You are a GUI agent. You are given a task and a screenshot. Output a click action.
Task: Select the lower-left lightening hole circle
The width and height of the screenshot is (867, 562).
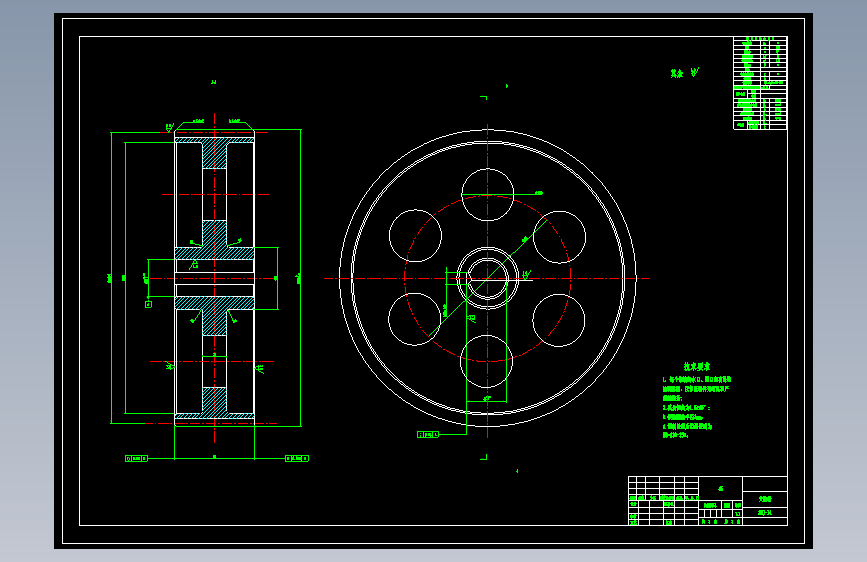415,320
